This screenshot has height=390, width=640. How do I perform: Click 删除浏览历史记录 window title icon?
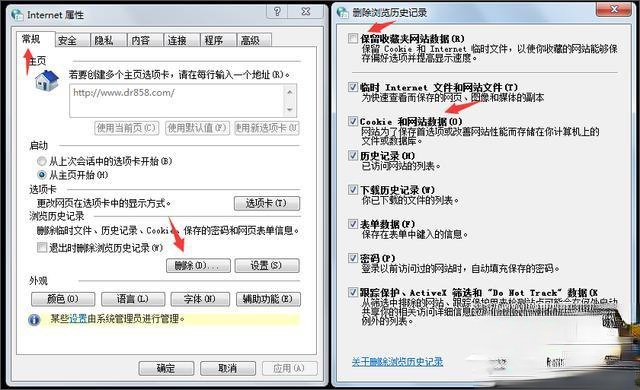click(x=342, y=13)
